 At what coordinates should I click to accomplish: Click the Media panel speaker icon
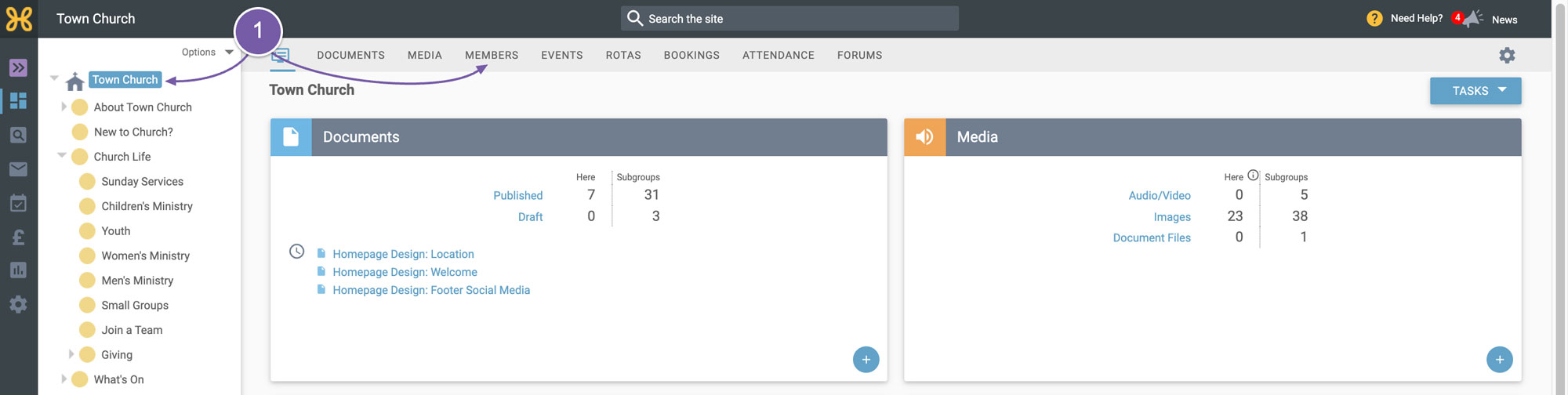[924, 137]
